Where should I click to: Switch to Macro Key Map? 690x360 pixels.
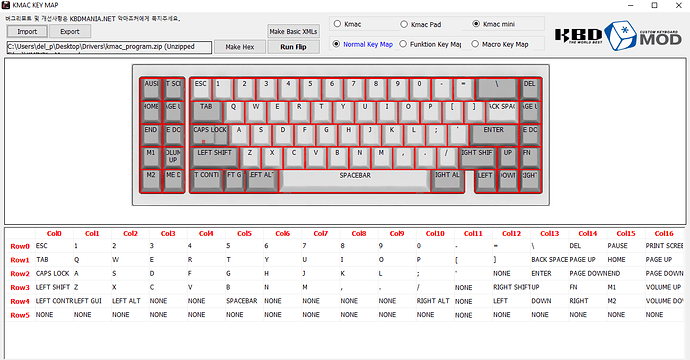[x=500, y=44]
